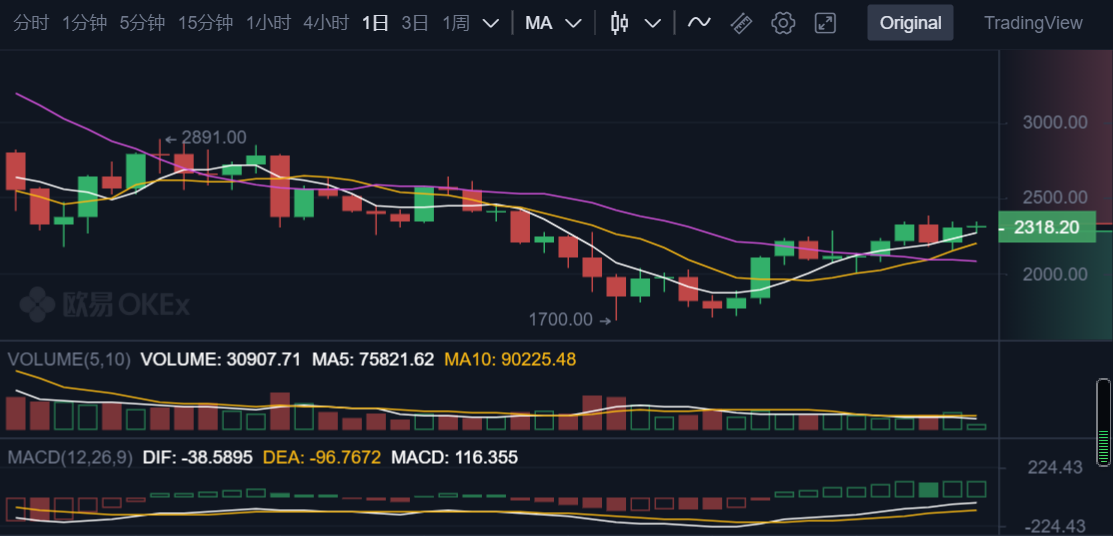Choose the 3日 interval
This screenshot has height=536, width=1113.
[415, 23]
